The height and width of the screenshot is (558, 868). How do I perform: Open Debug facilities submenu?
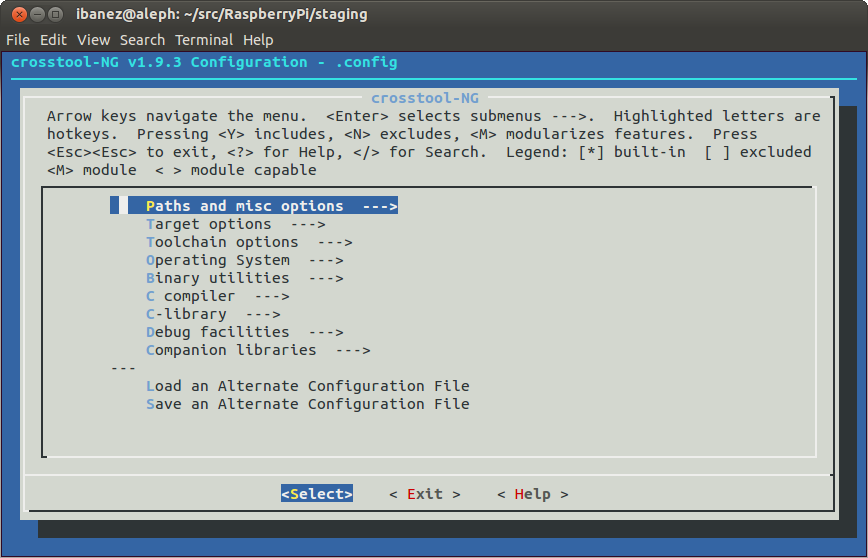[245, 332]
